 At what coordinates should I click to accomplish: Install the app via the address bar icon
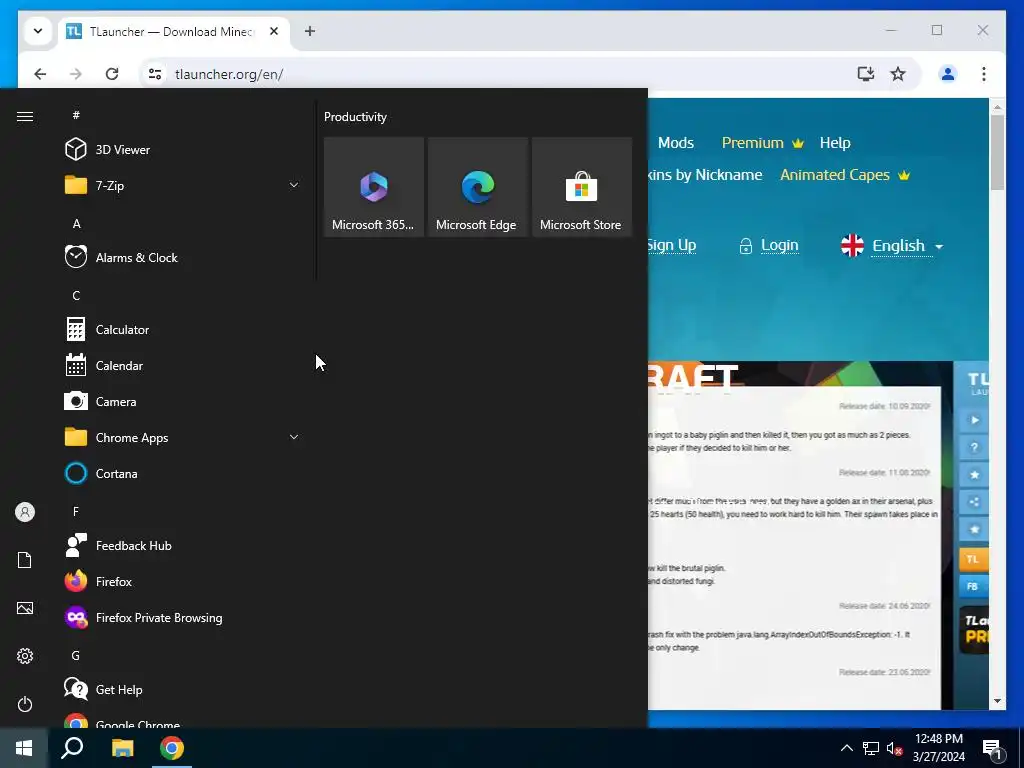(x=865, y=74)
